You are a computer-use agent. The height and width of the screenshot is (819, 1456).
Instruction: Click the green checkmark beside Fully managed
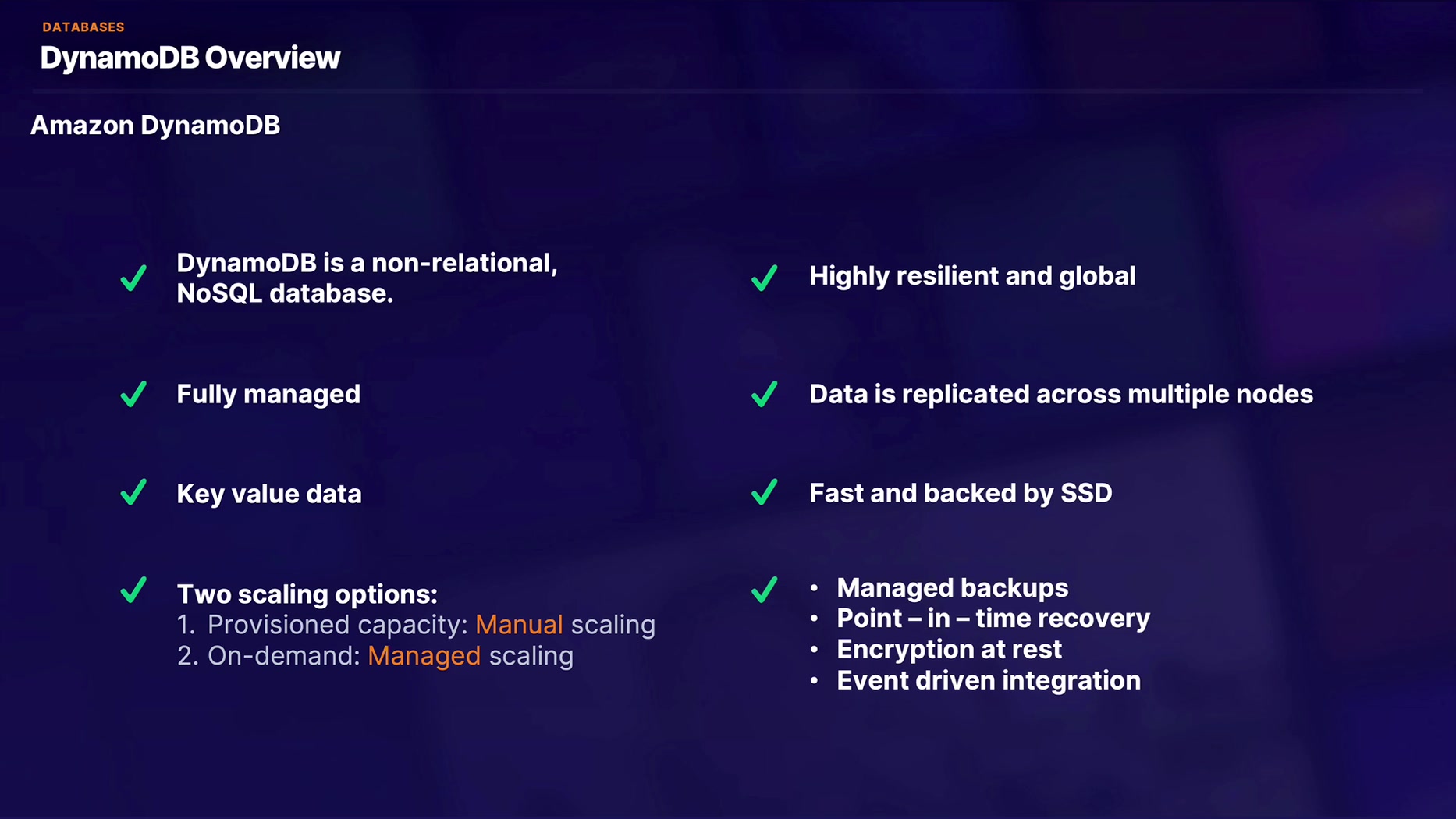pyautogui.click(x=133, y=394)
